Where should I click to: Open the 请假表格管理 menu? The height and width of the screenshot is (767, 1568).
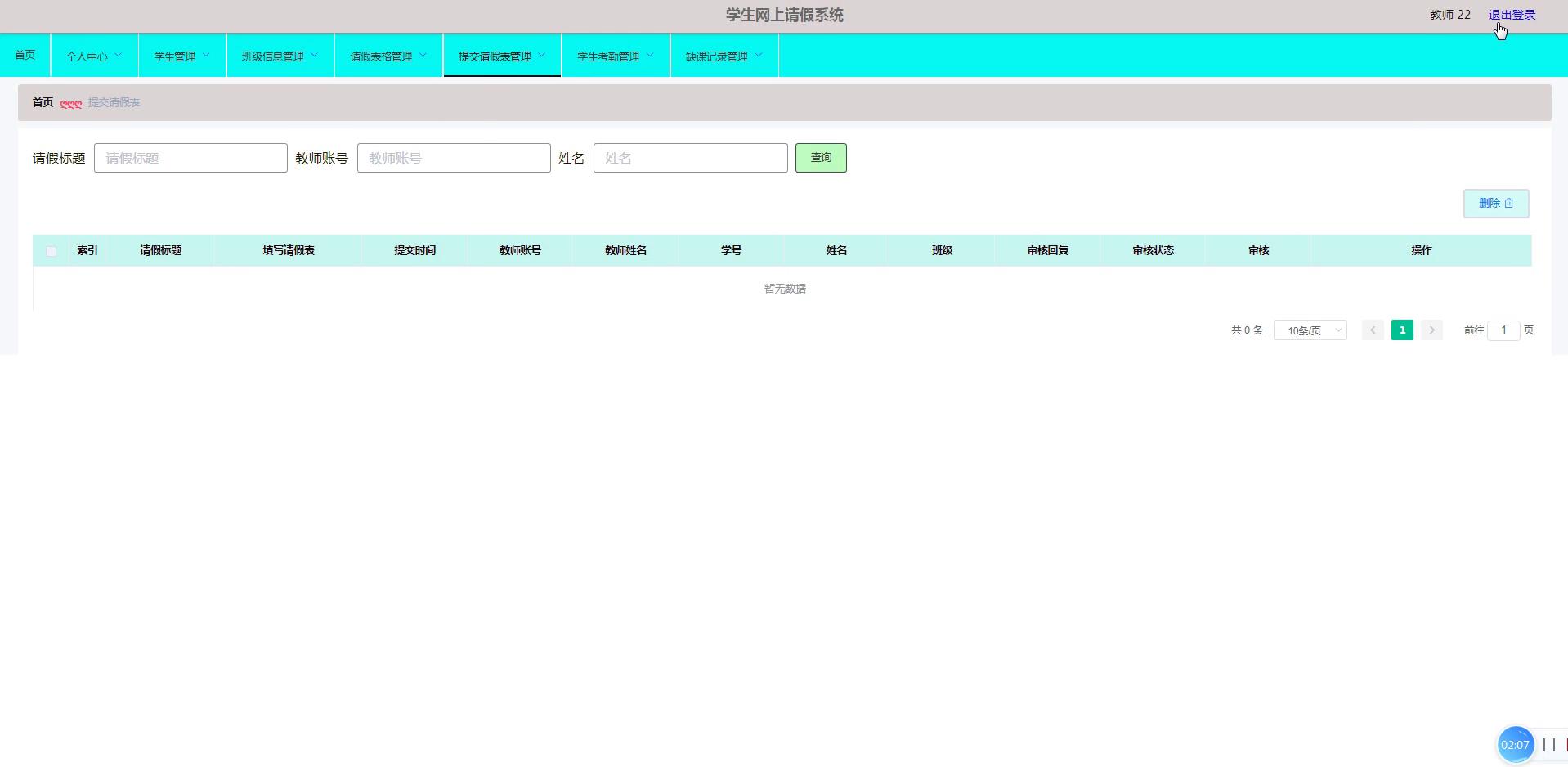point(388,56)
